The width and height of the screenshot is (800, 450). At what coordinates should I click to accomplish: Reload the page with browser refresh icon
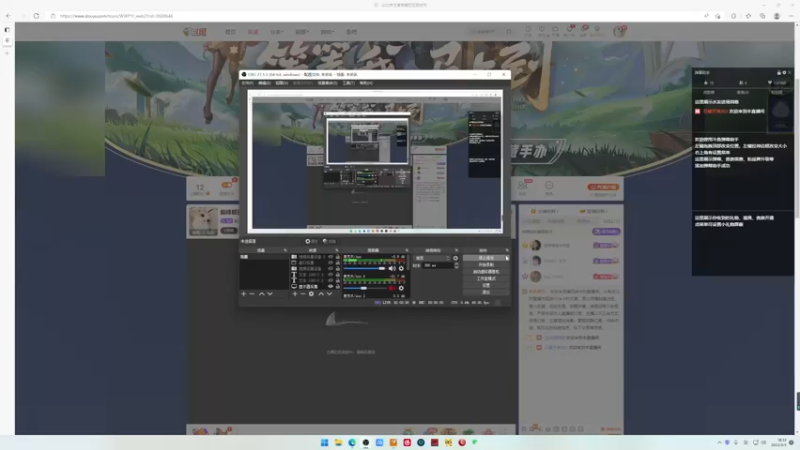(x=36, y=16)
